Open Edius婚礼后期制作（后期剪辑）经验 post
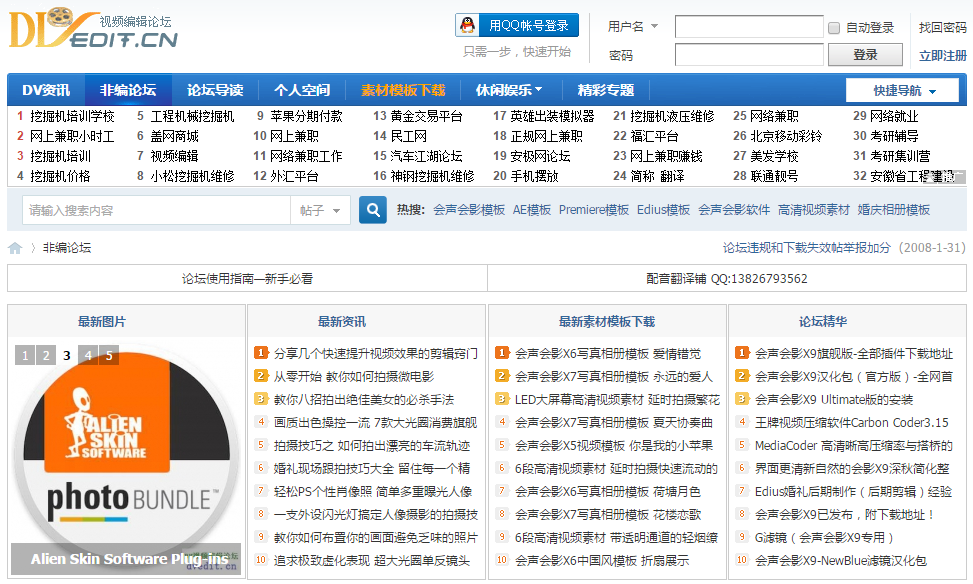Image resolution: width=973 pixels, height=584 pixels. pyautogui.click(x=853, y=492)
